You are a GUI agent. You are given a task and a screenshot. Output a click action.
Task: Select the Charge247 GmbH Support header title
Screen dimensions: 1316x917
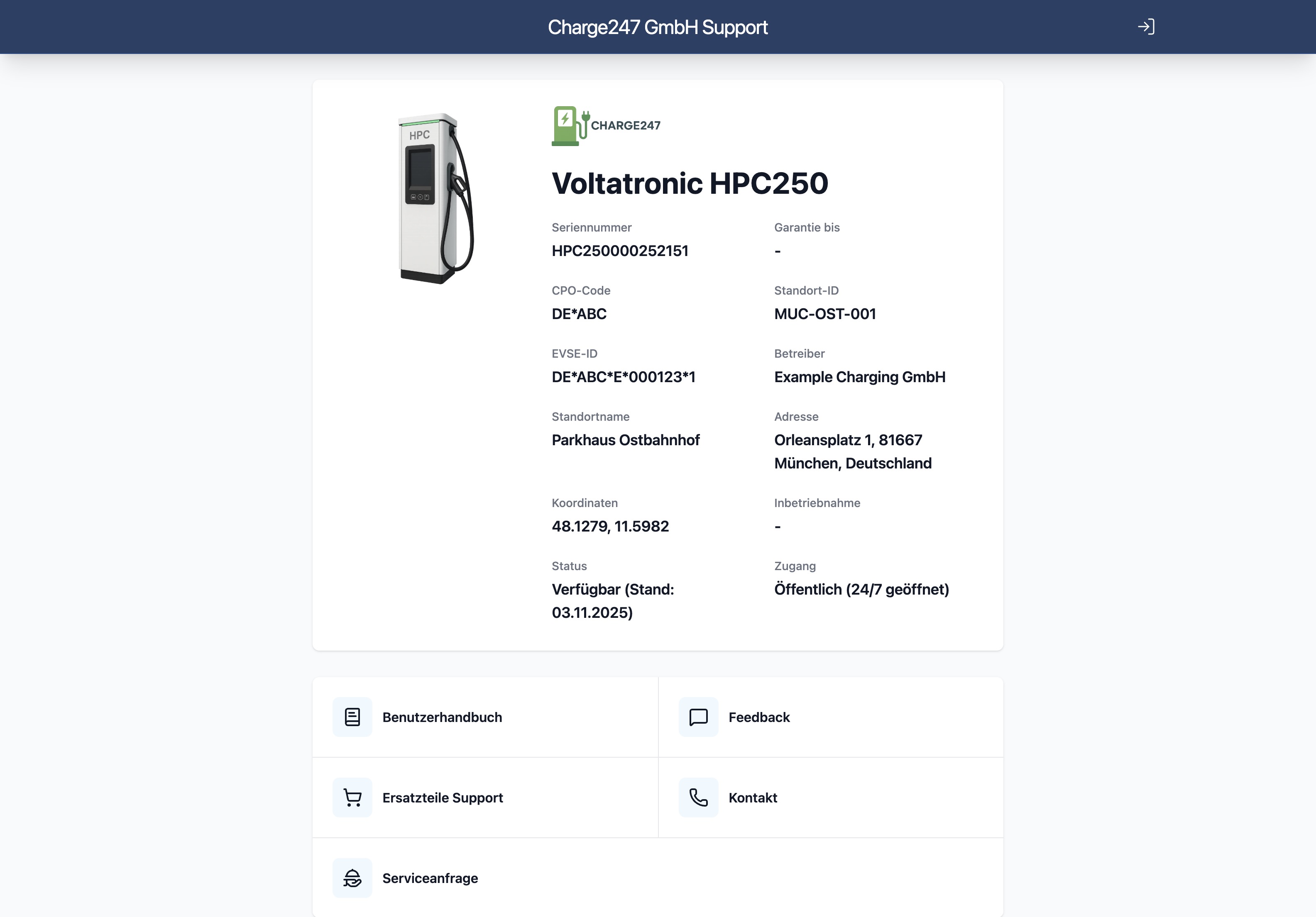[x=658, y=26]
